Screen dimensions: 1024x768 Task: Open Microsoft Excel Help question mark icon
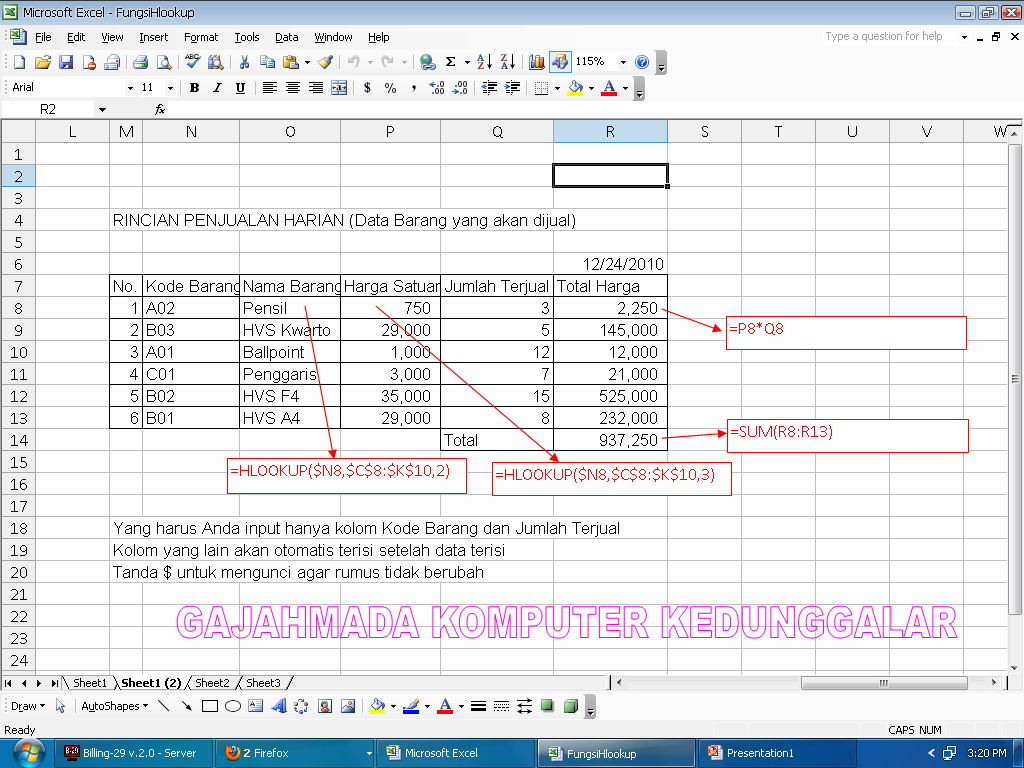tap(642, 62)
